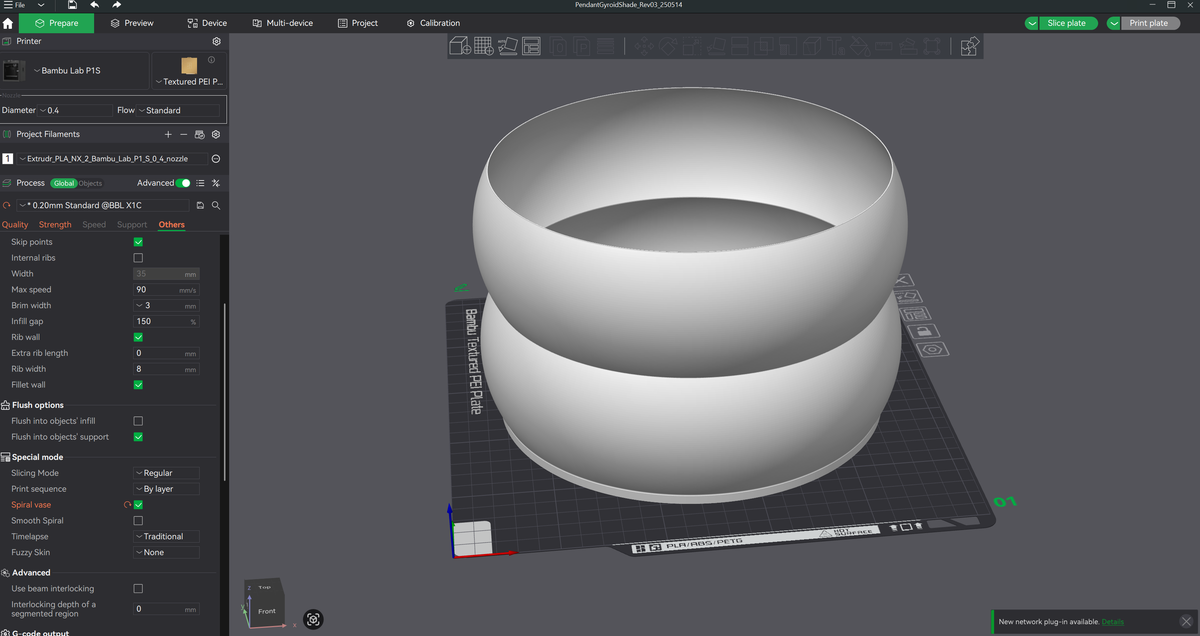Image resolution: width=1200 pixels, height=636 pixels.
Task: Click the Home icon
Action: point(8,22)
